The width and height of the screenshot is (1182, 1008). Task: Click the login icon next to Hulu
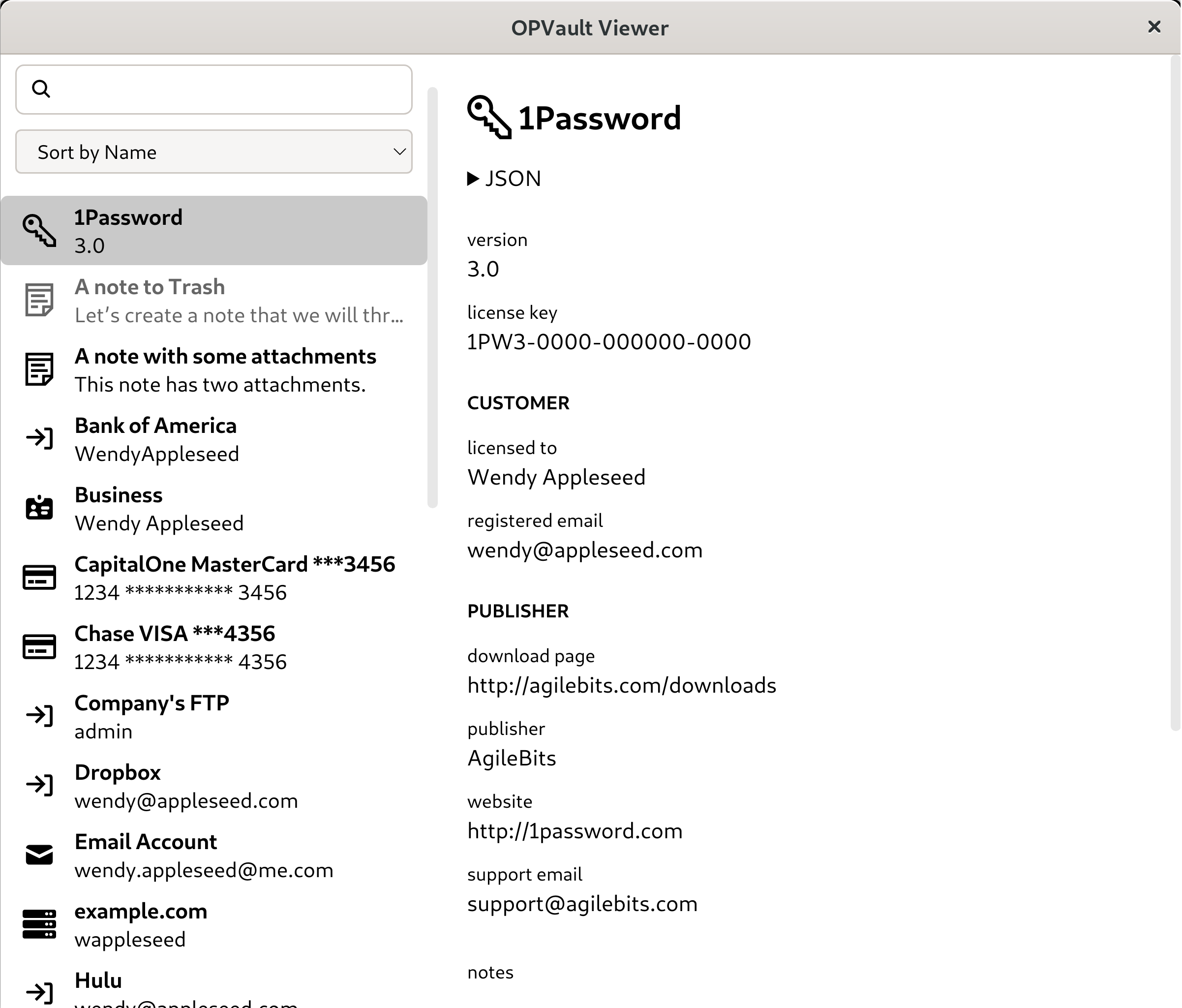tap(39, 993)
